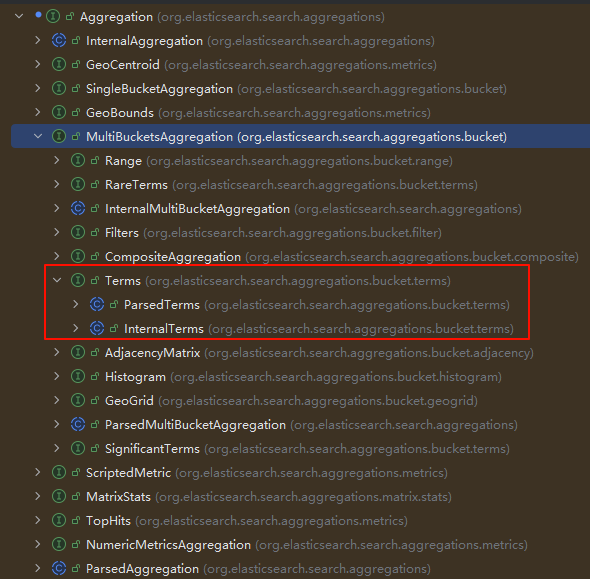Select the NumericMetricsAggregation tree row label

point(168,545)
